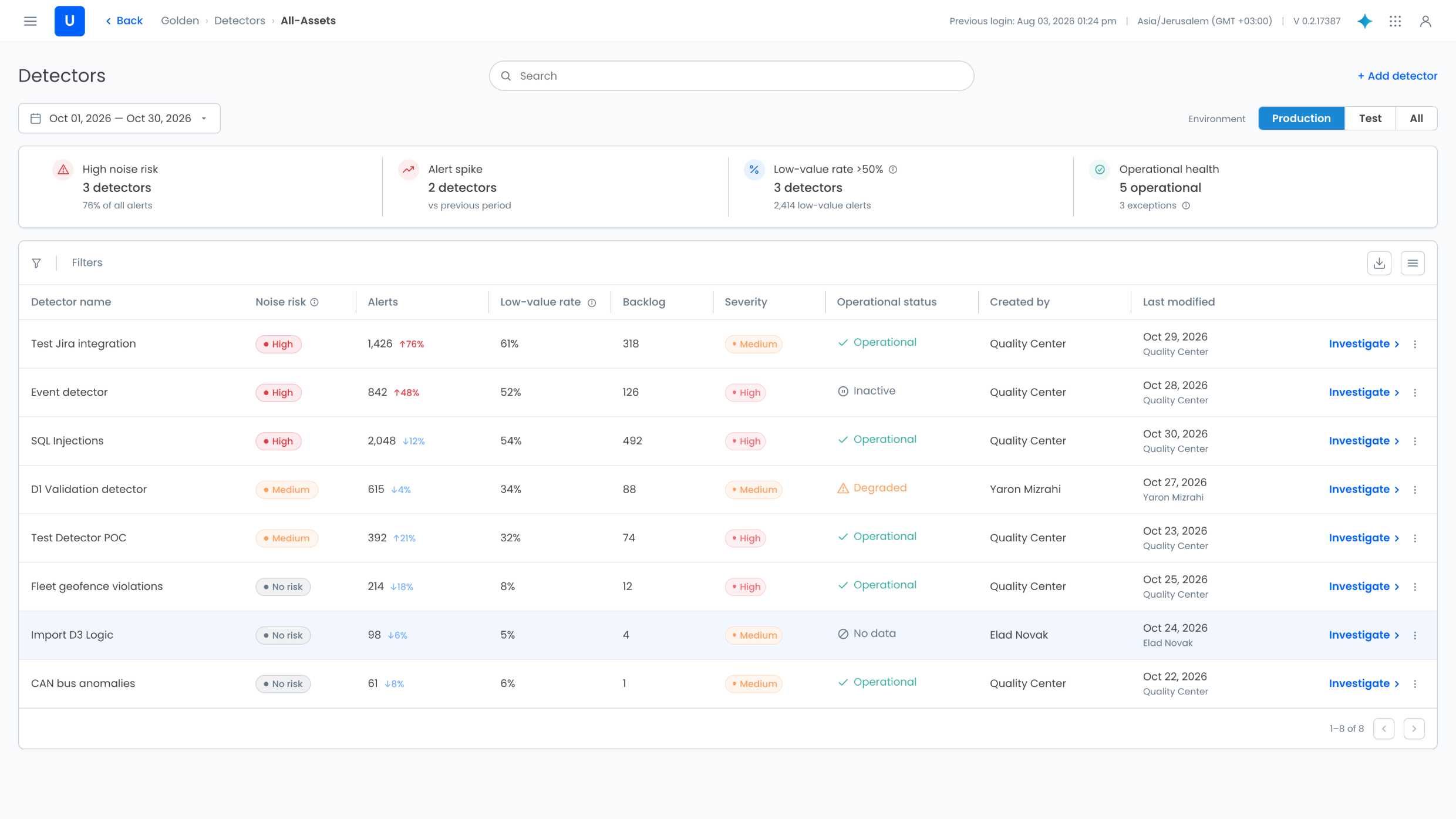1456x819 pixels.
Task: Sort by Backlog column header
Action: point(644,302)
